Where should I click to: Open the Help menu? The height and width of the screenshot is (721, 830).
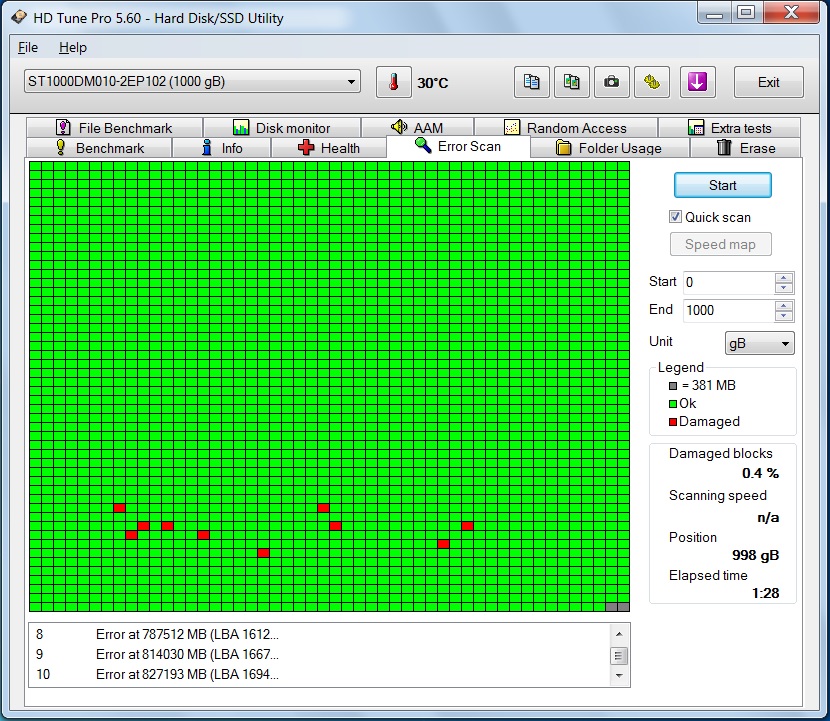pos(73,48)
